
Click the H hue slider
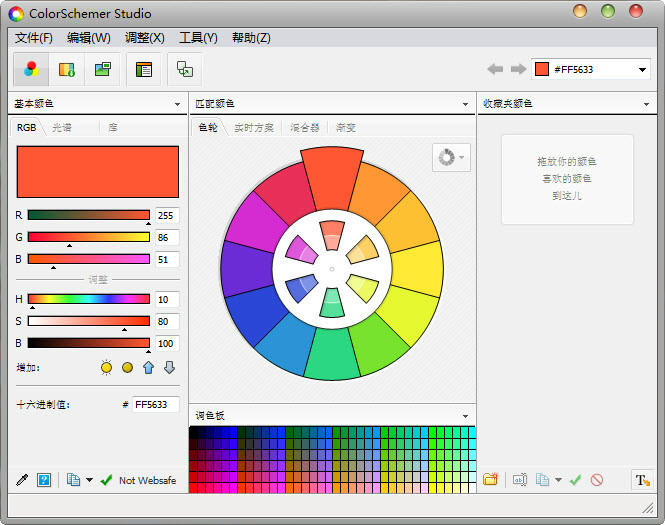(89, 299)
